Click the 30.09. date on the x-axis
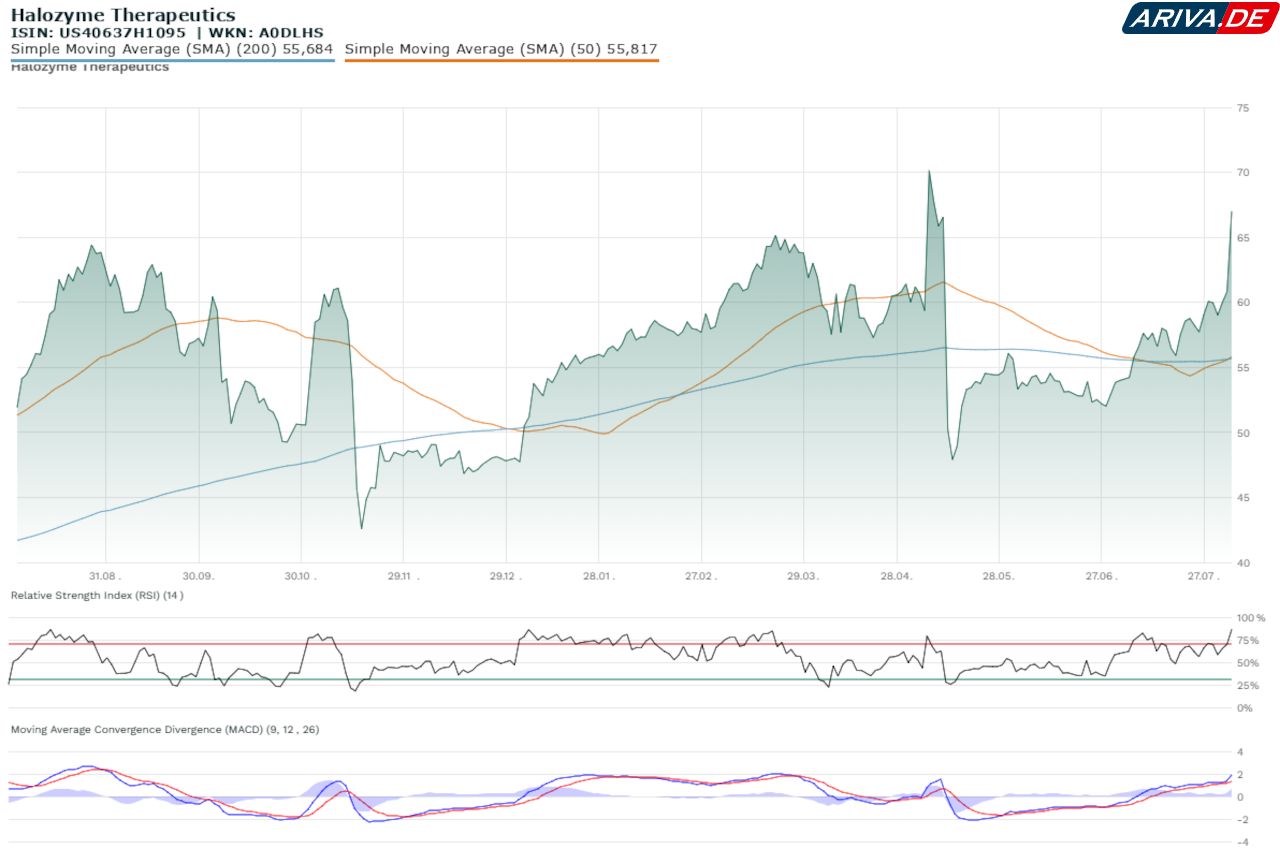The width and height of the screenshot is (1280, 850). coord(198,577)
